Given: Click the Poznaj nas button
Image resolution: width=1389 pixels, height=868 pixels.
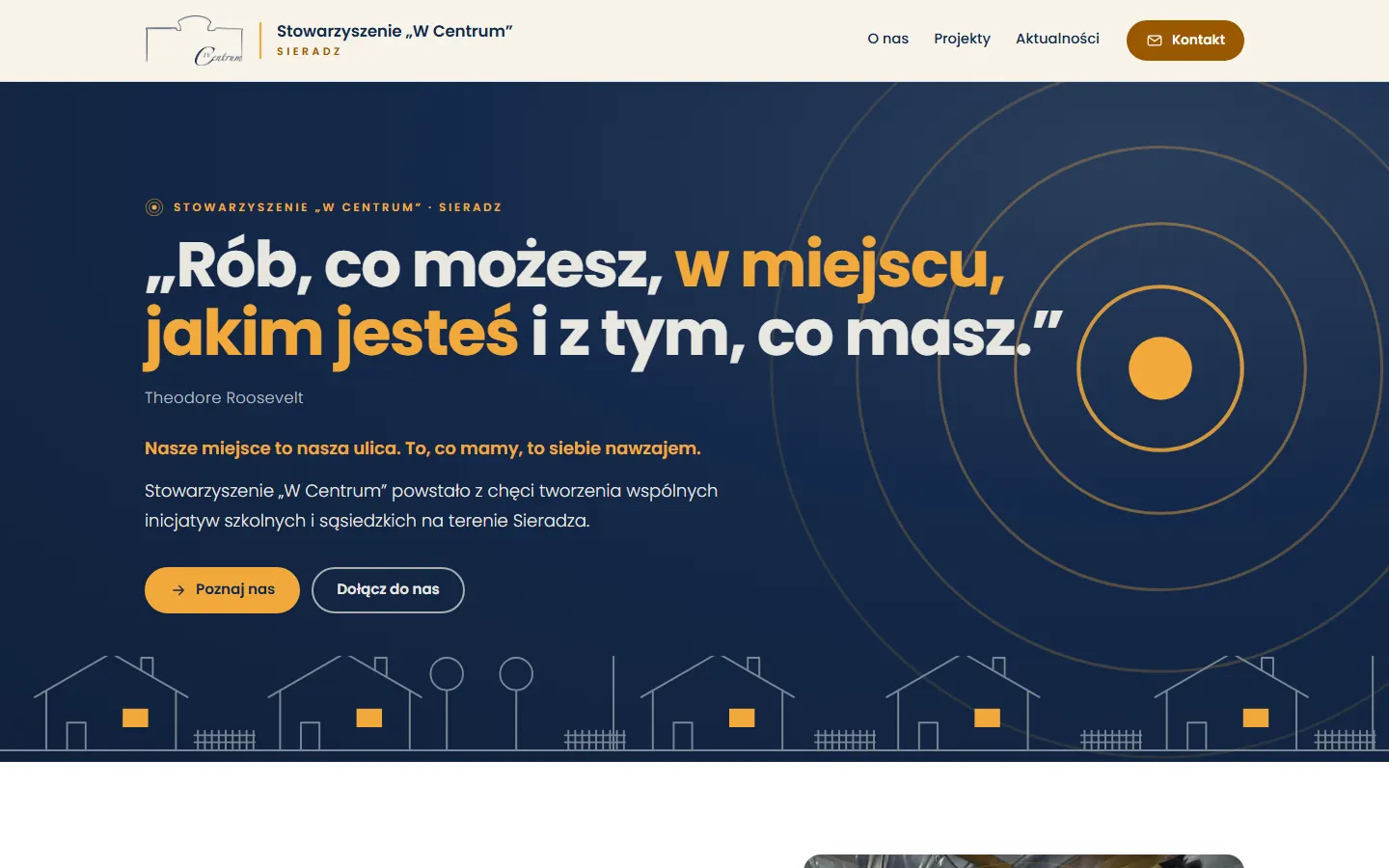Looking at the screenshot, I should tap(222, 589).
